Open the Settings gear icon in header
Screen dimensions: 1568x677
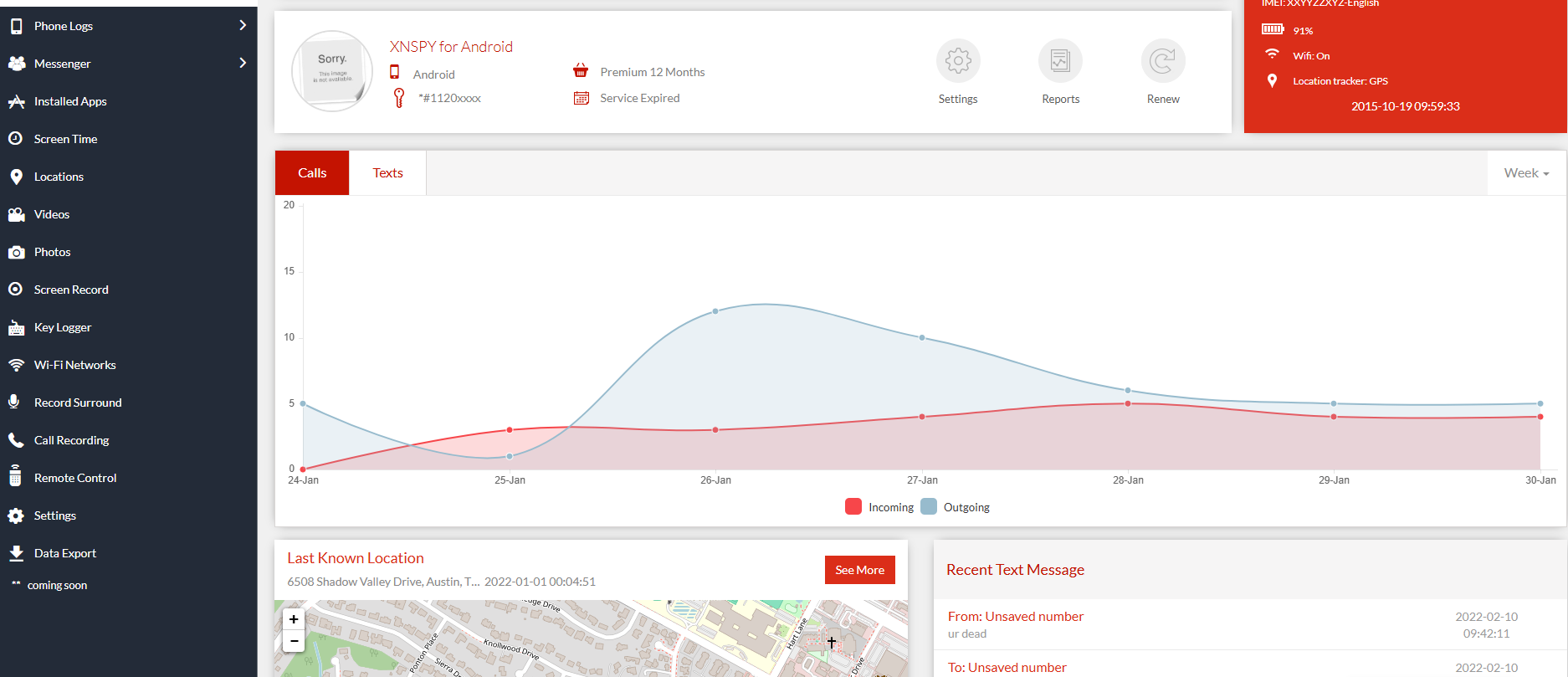(x=957, y=61)
